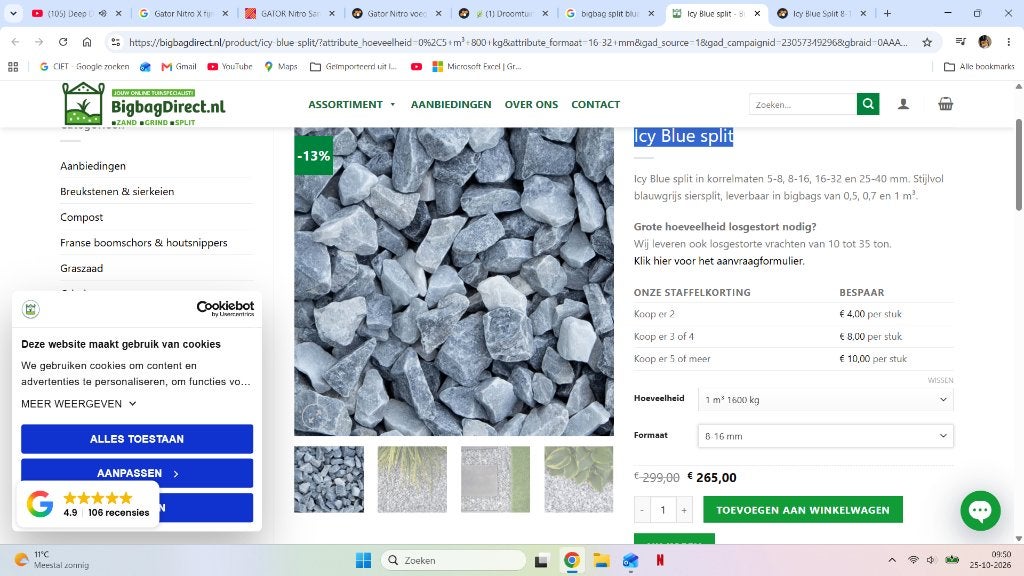Go back to previous page
1024x576 pixels.
[16, 42]
